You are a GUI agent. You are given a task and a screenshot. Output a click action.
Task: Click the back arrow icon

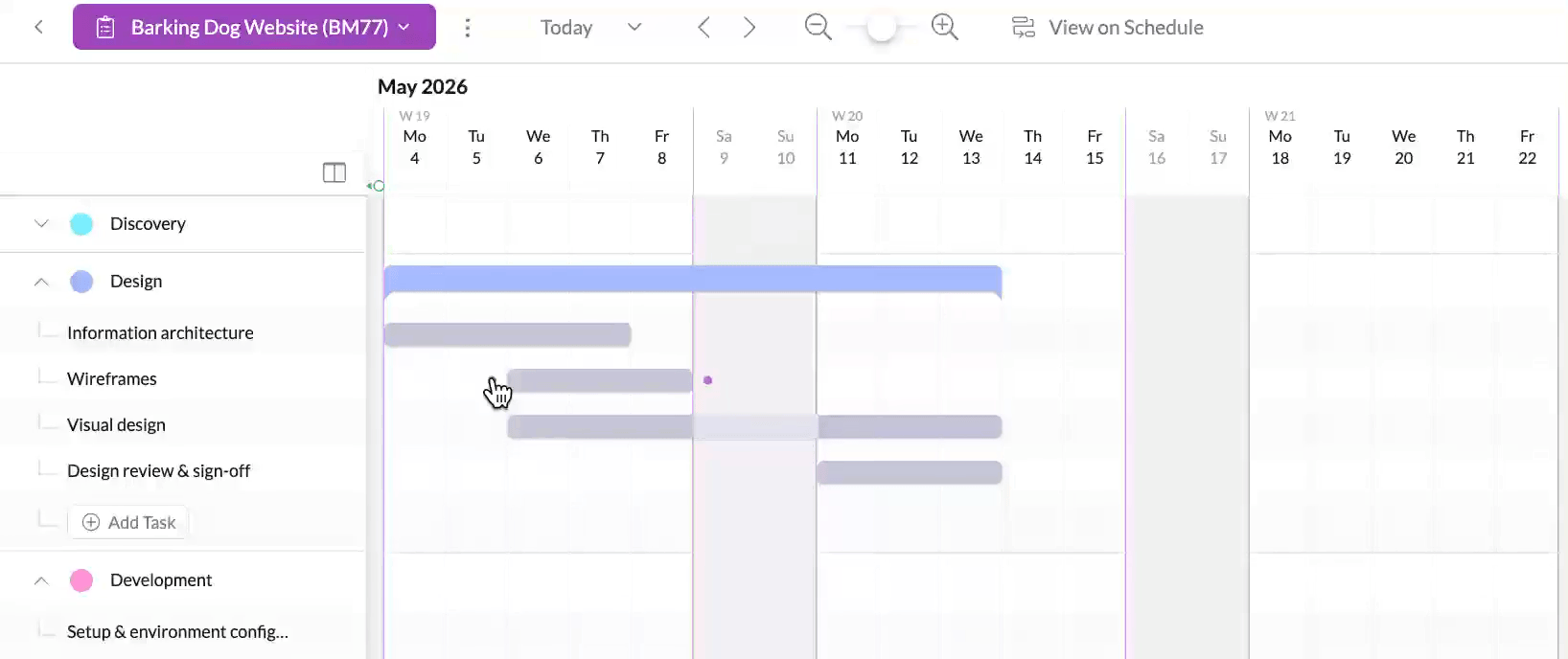pyautogui.click(x=38, y=27)
